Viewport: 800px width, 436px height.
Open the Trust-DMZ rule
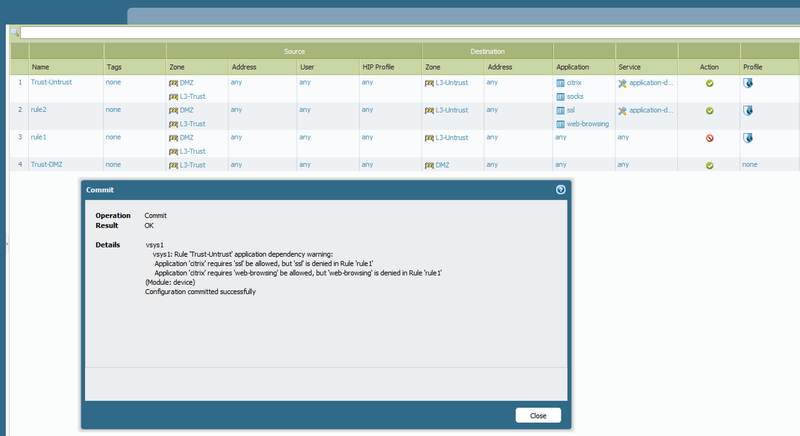46,165
